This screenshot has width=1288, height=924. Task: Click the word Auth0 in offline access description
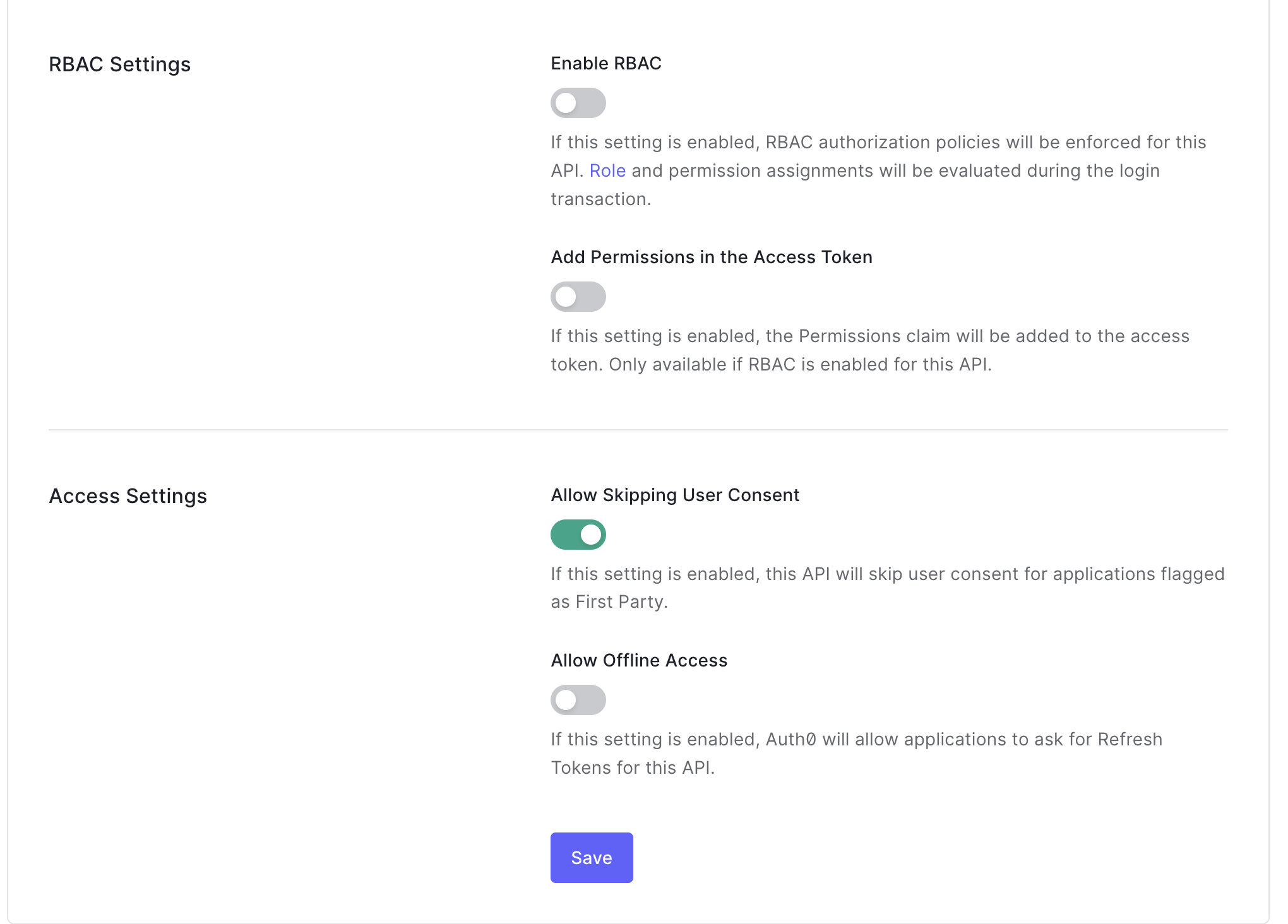790,740
